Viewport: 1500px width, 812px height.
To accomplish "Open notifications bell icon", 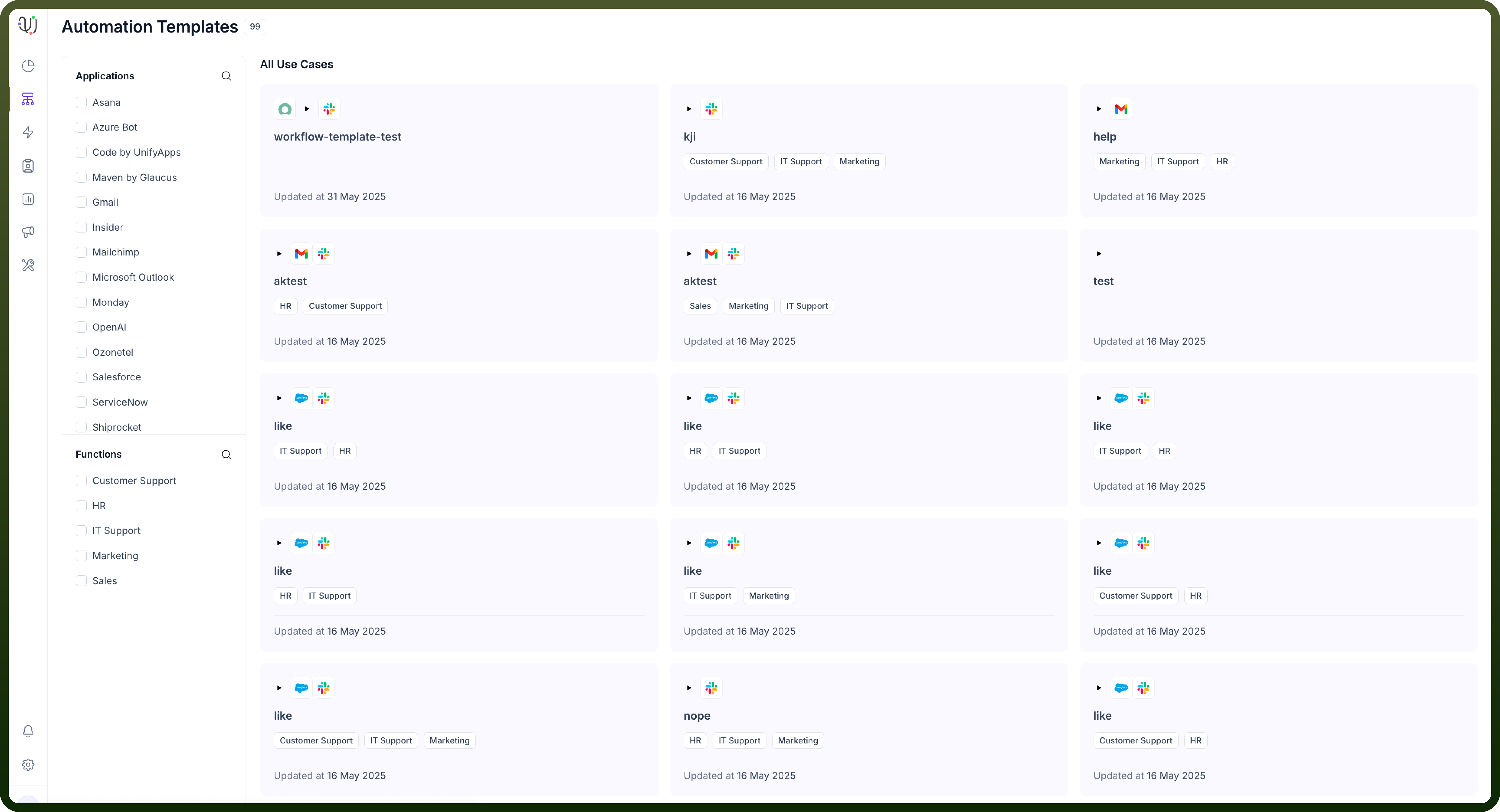I will [x=28, y=731].
